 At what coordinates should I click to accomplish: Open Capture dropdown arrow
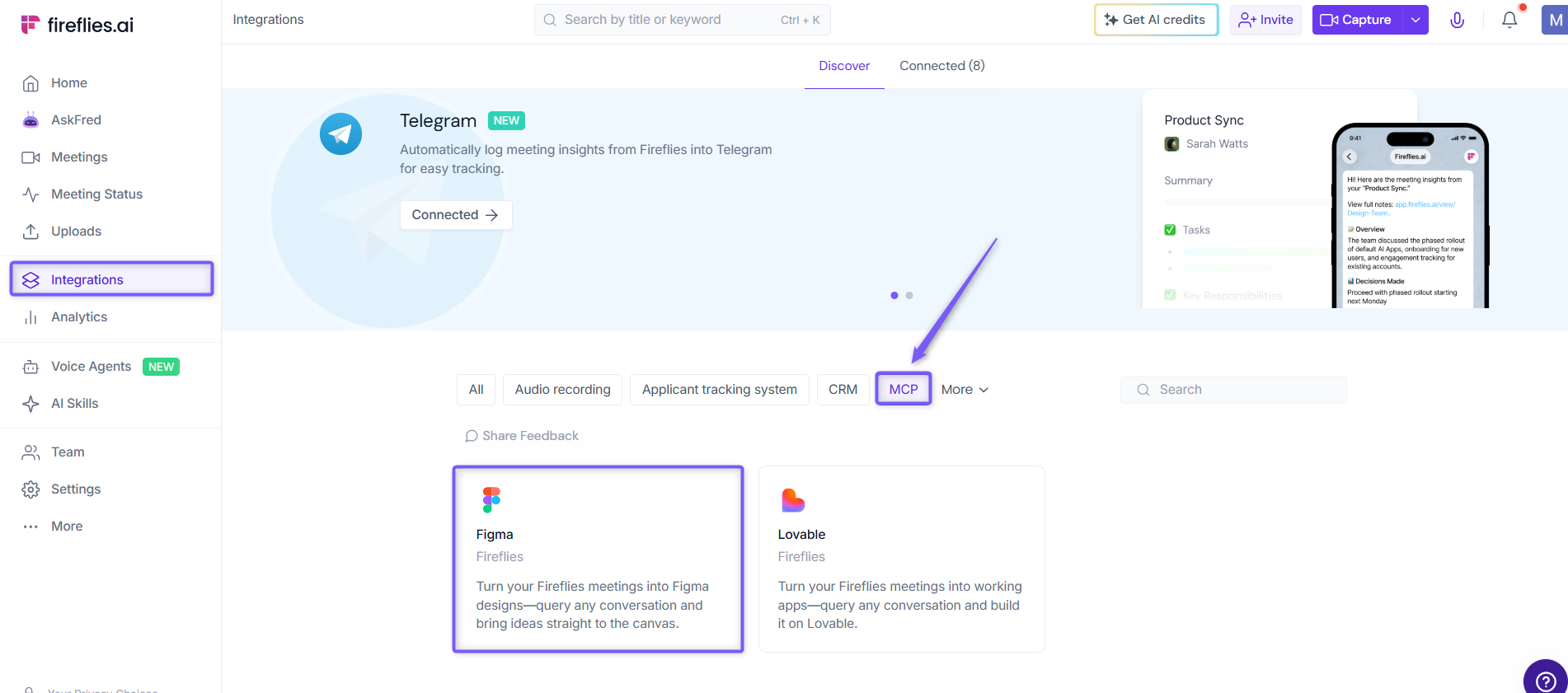[1415, 20]
